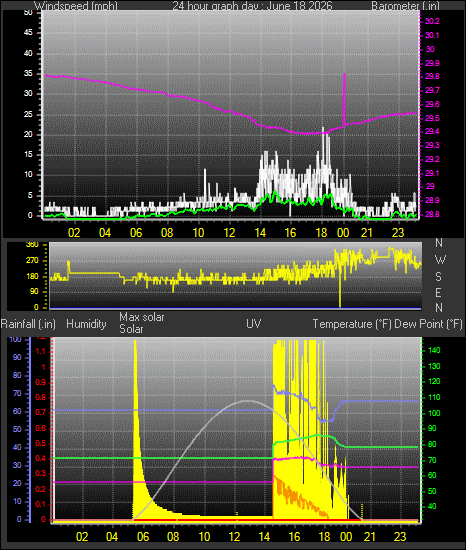Click the 30.2 barometer scale value

click(432, 21)
